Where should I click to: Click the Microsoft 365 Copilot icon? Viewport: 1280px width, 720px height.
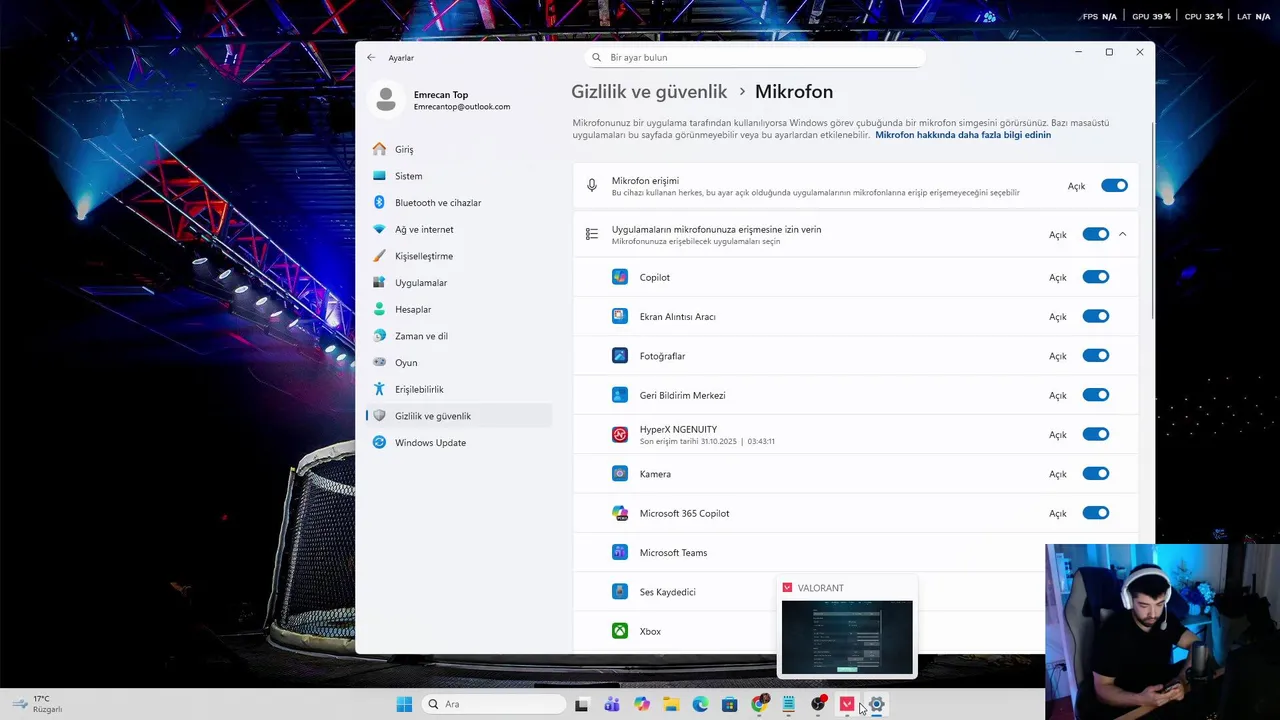tap(620, 513)
